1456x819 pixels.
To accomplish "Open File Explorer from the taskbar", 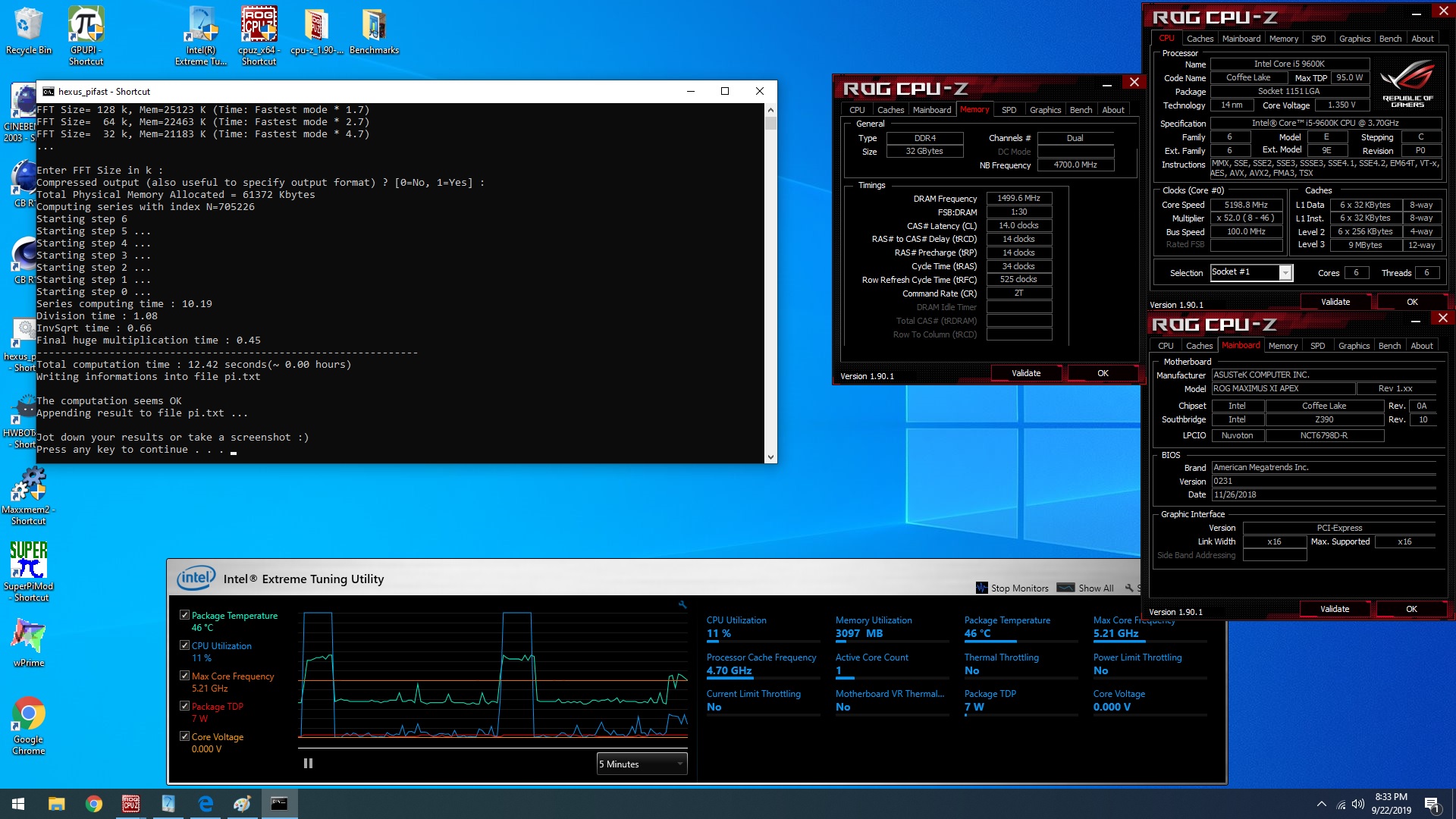I will [x=56, y=804].
